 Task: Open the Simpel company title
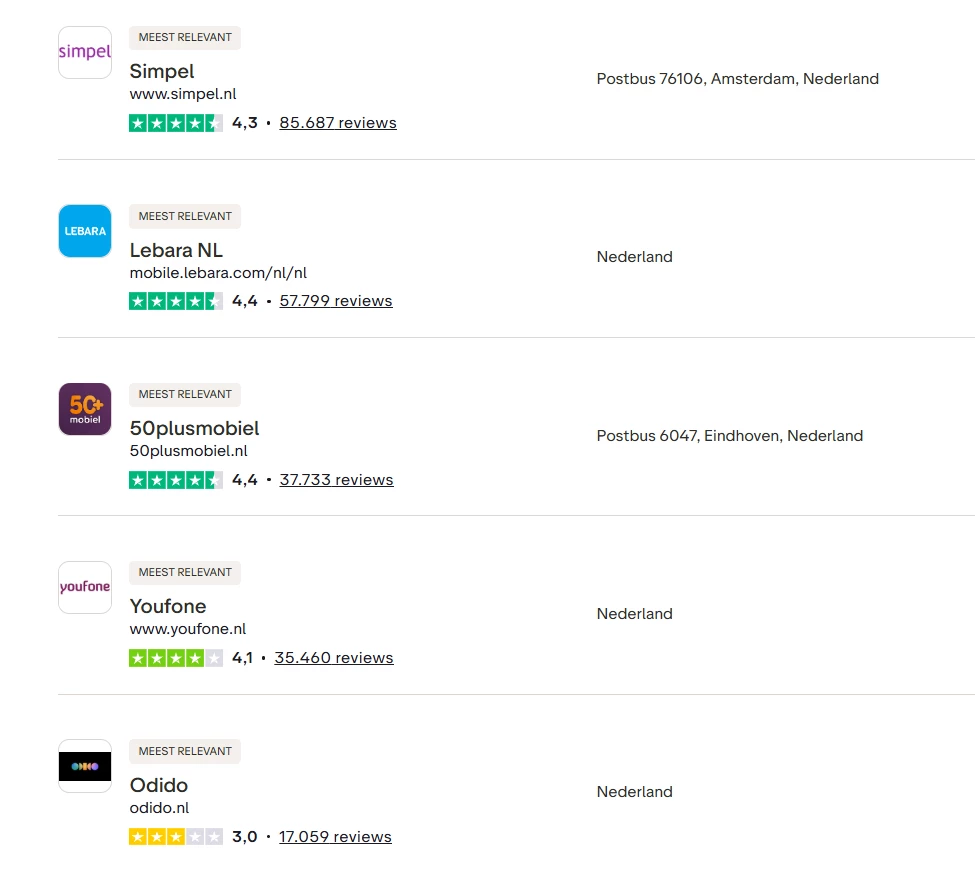[x=162, y=71]
